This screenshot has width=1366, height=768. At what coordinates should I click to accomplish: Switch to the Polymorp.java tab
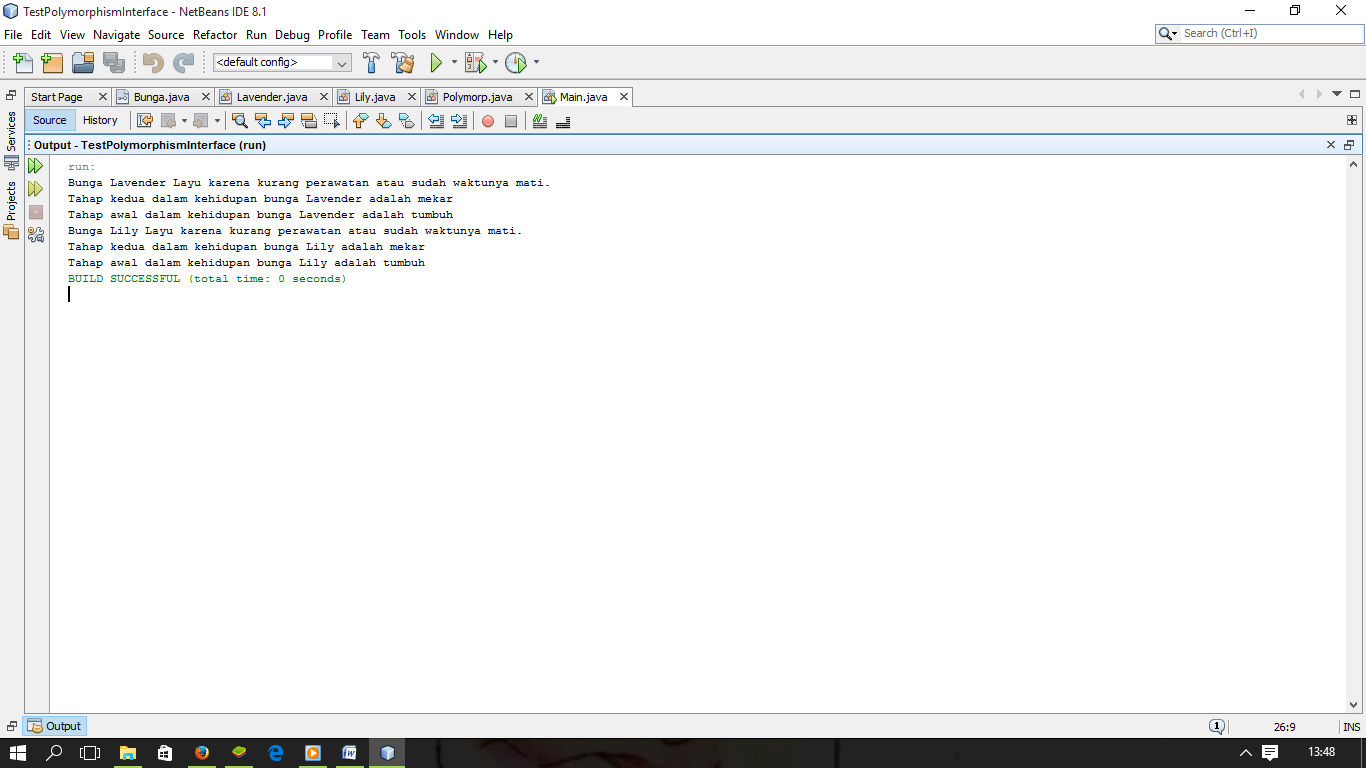click(478, 97)
